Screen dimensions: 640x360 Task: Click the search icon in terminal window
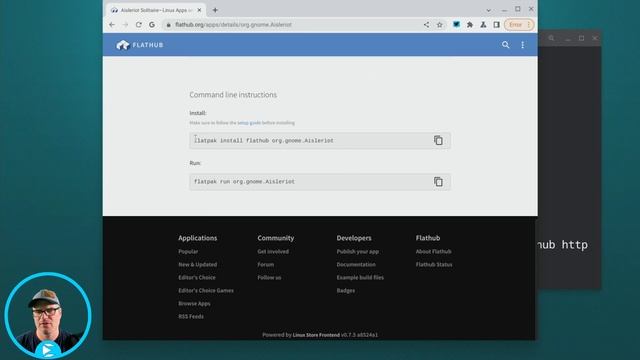coord(551,38)
